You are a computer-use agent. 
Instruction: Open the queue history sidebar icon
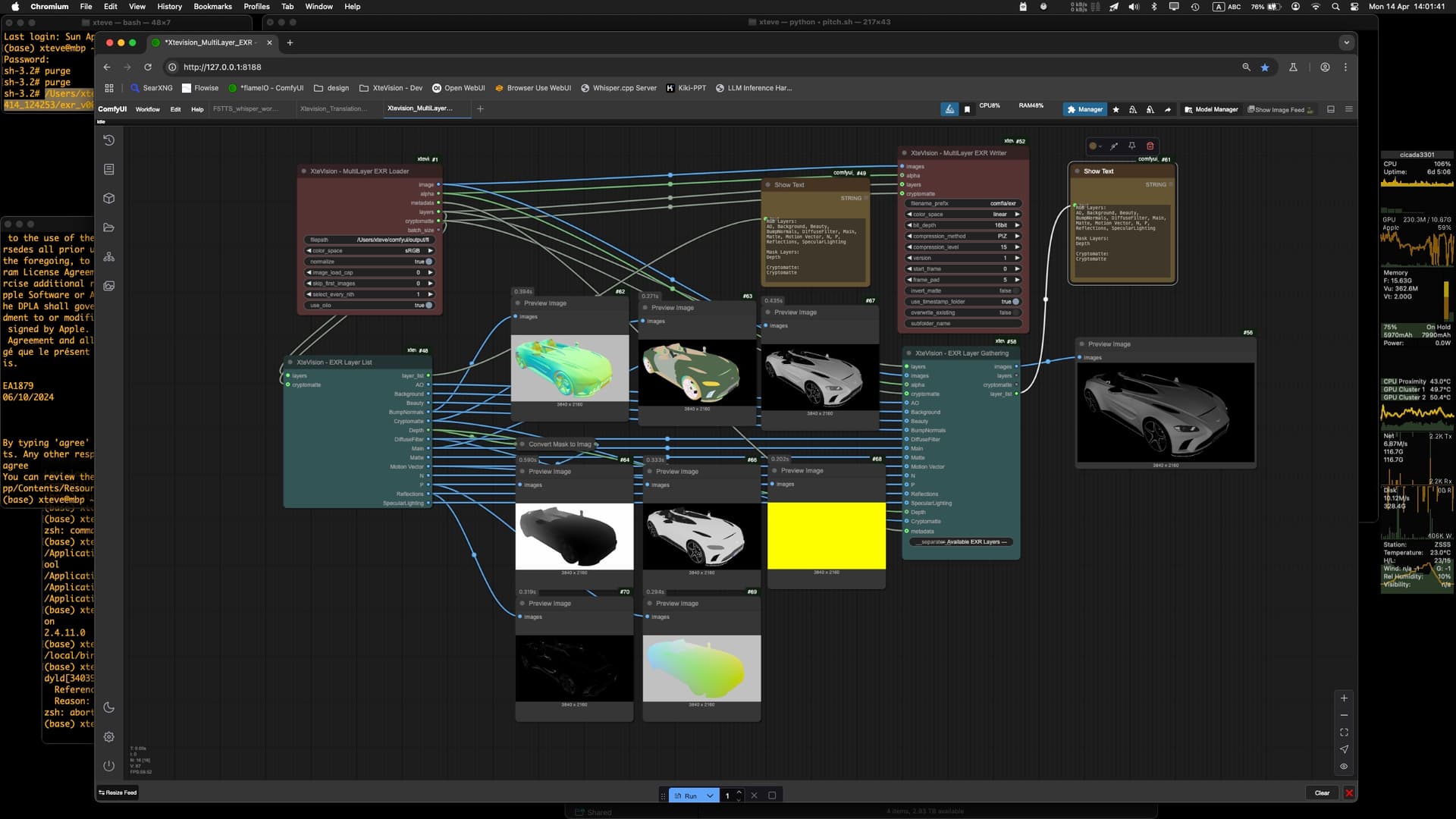coord(109,140)
